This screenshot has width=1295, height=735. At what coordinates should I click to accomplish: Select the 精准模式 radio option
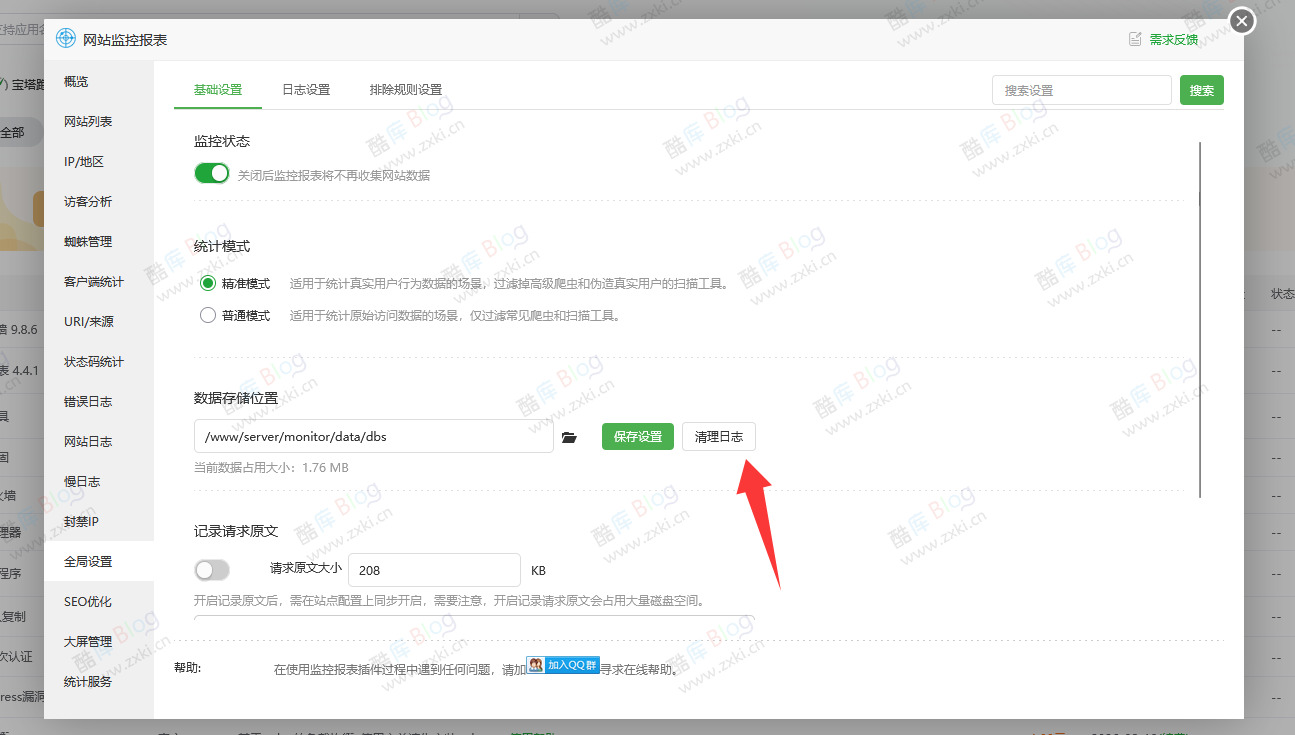point(207,283)
